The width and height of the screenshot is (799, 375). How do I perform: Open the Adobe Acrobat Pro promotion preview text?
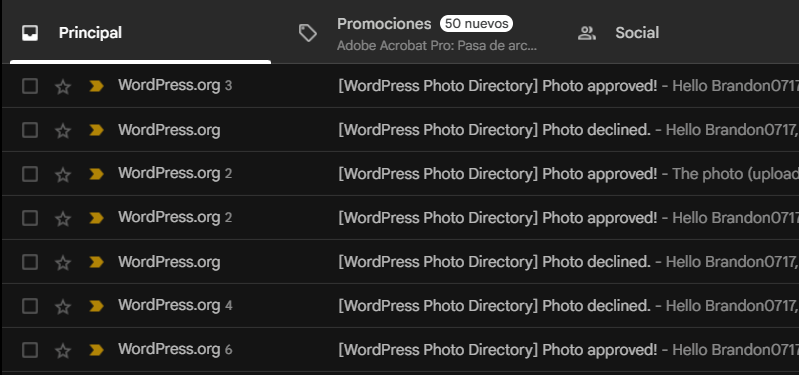437,46
